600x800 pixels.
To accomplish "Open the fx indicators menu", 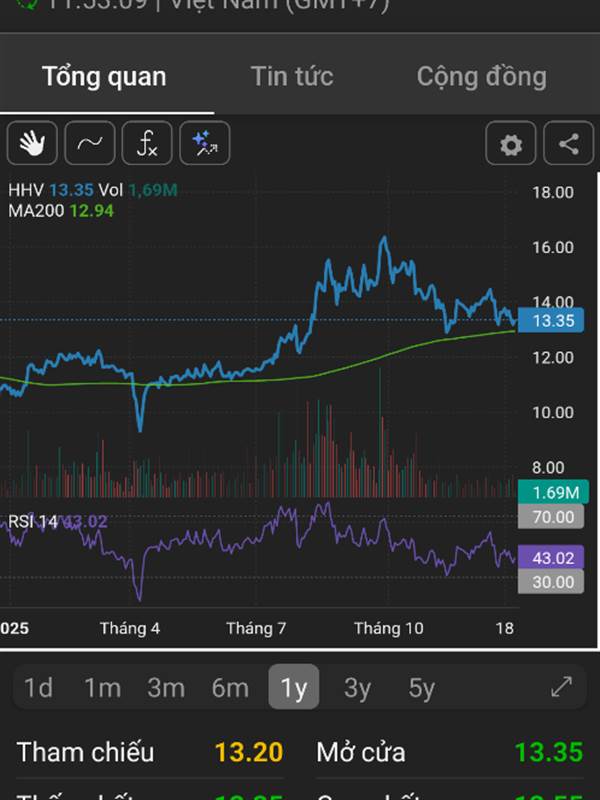I will click(147, 145).
